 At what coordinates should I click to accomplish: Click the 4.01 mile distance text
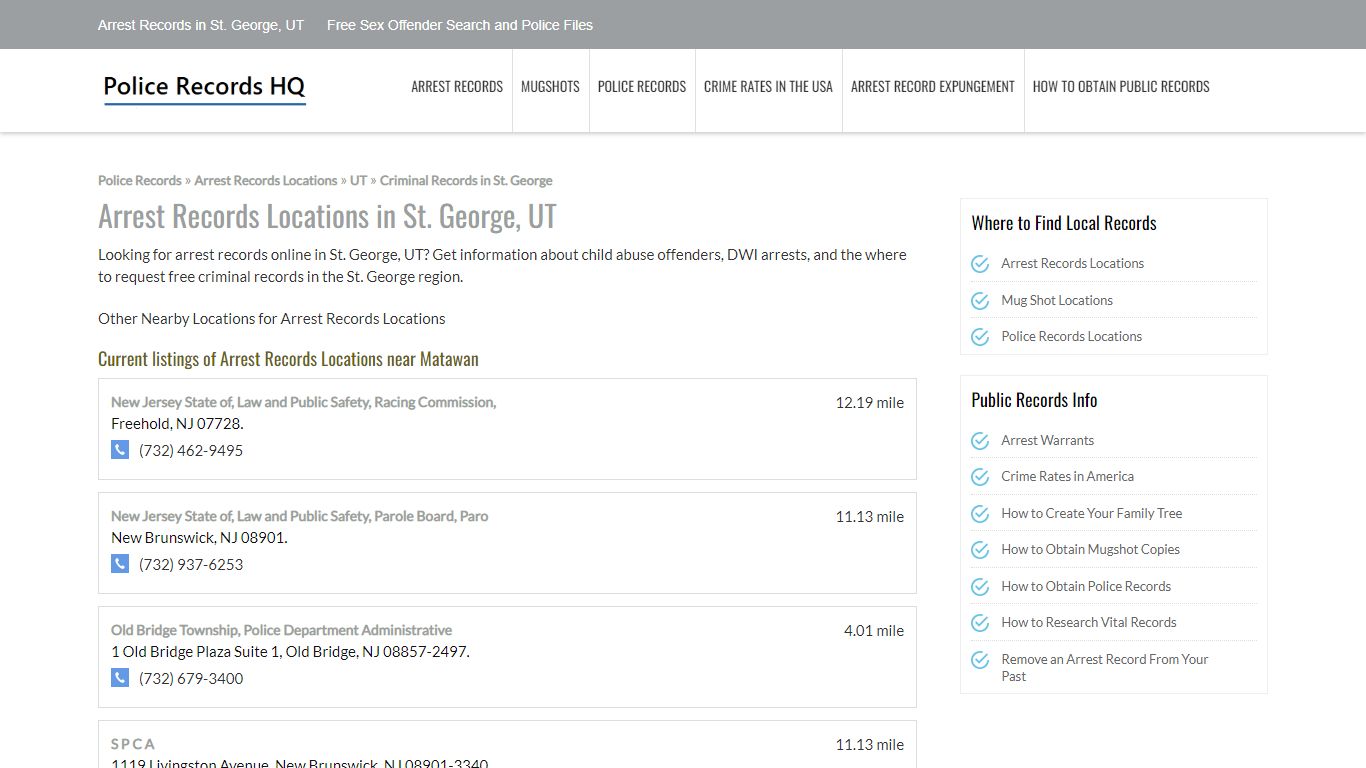(873, 631)
